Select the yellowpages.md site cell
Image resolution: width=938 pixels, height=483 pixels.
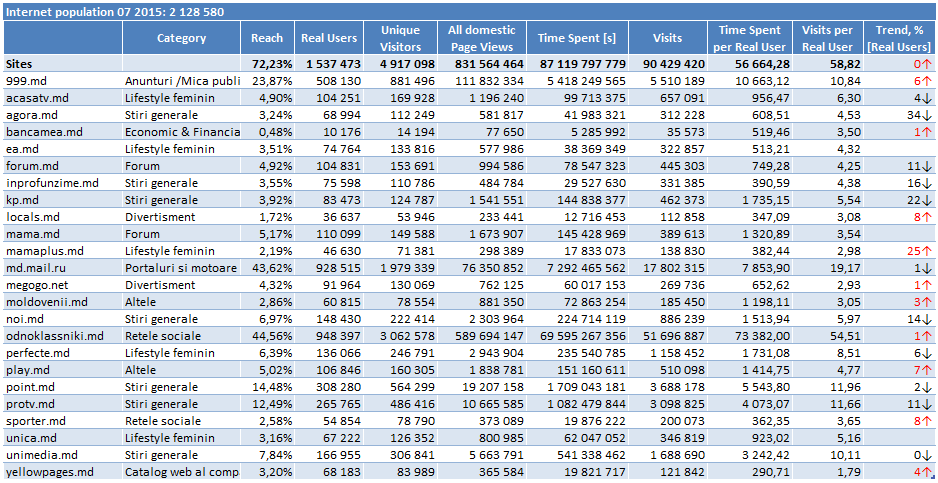click(63, 472)
